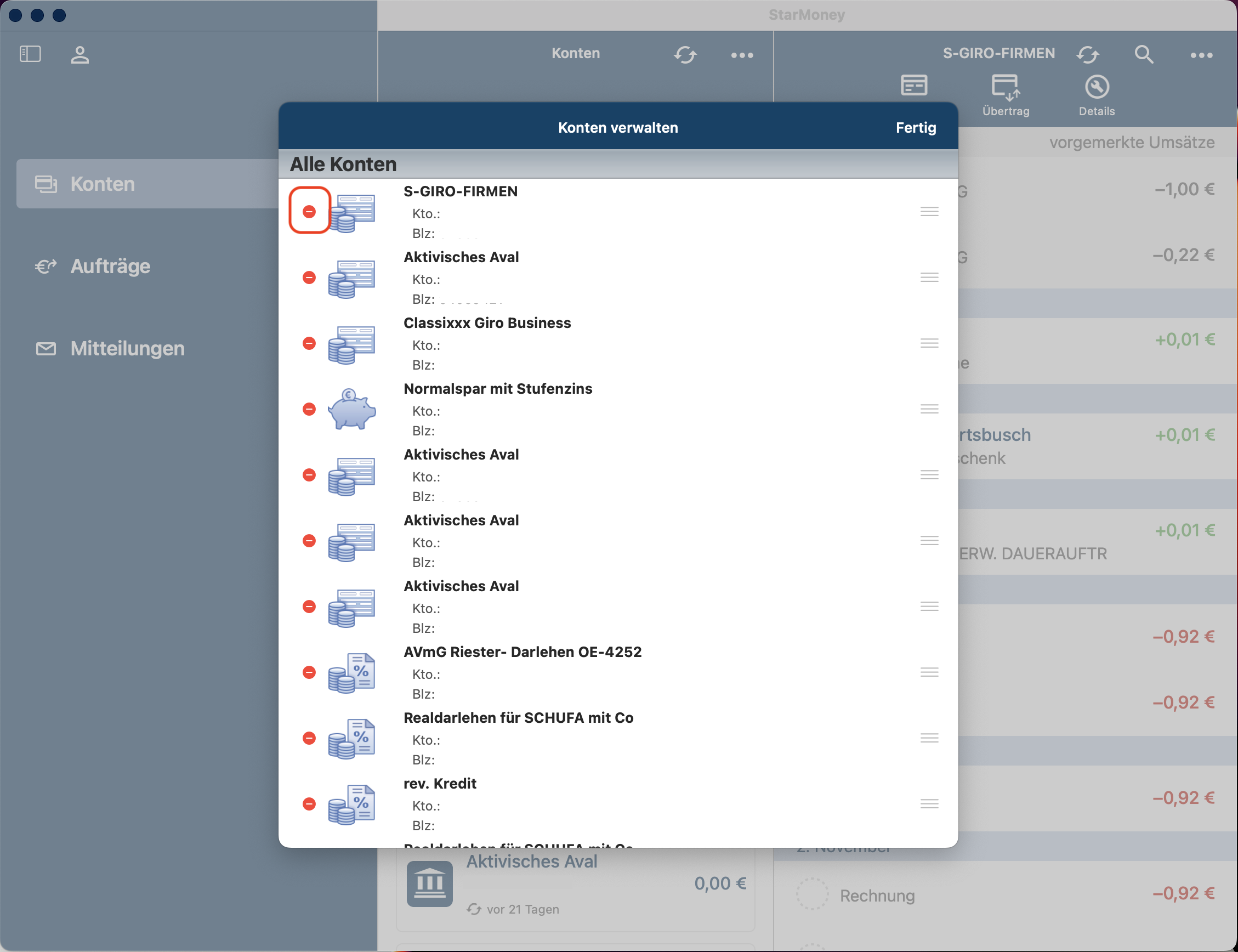Open the Rechnung transaction entry
Viewport: 1238px width, 952px height.
pyautogui.click(x=1005, y=894)
